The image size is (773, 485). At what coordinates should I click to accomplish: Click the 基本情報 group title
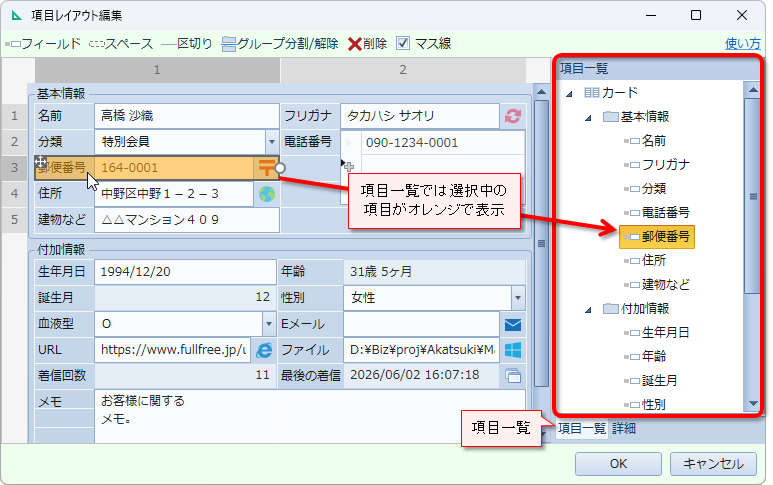[x=61, y=94]
